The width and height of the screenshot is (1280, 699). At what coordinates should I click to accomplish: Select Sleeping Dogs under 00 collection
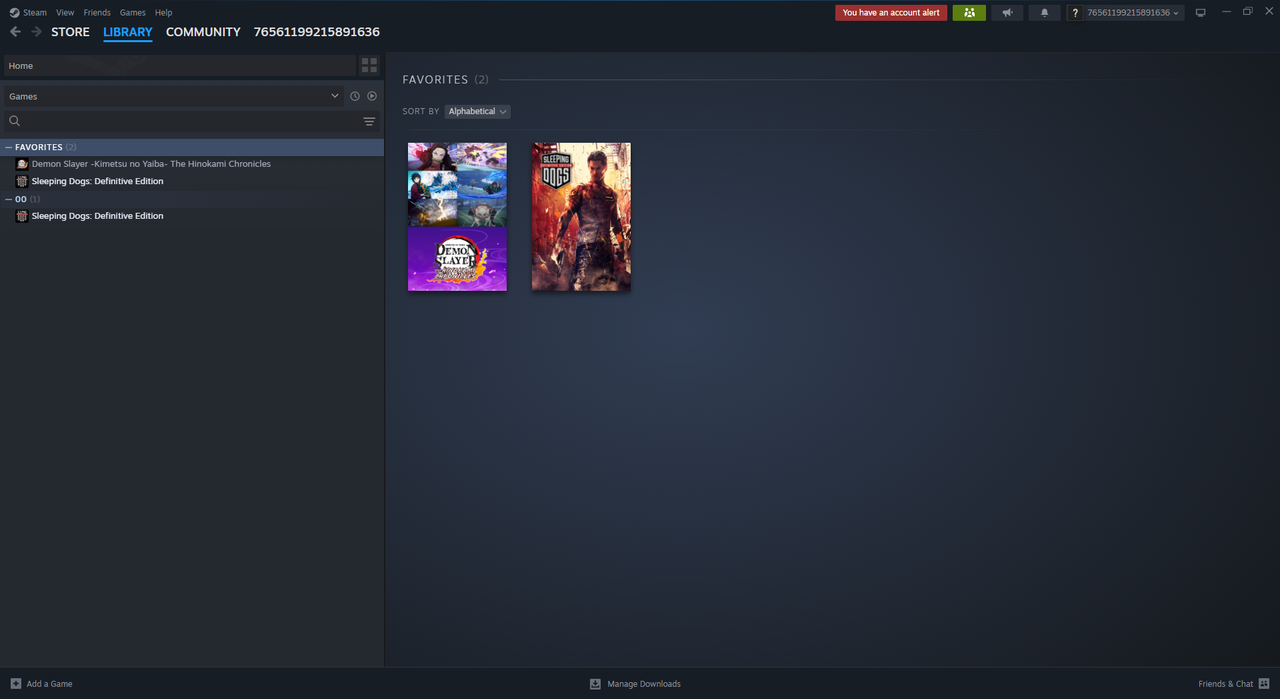[x=97, y=216]
